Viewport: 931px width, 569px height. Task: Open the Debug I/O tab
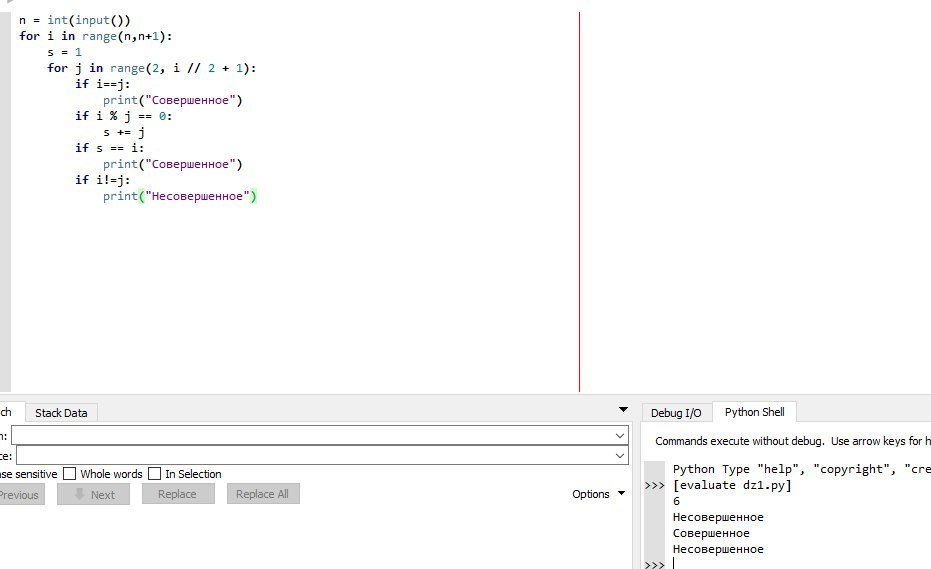click(676, 413)
